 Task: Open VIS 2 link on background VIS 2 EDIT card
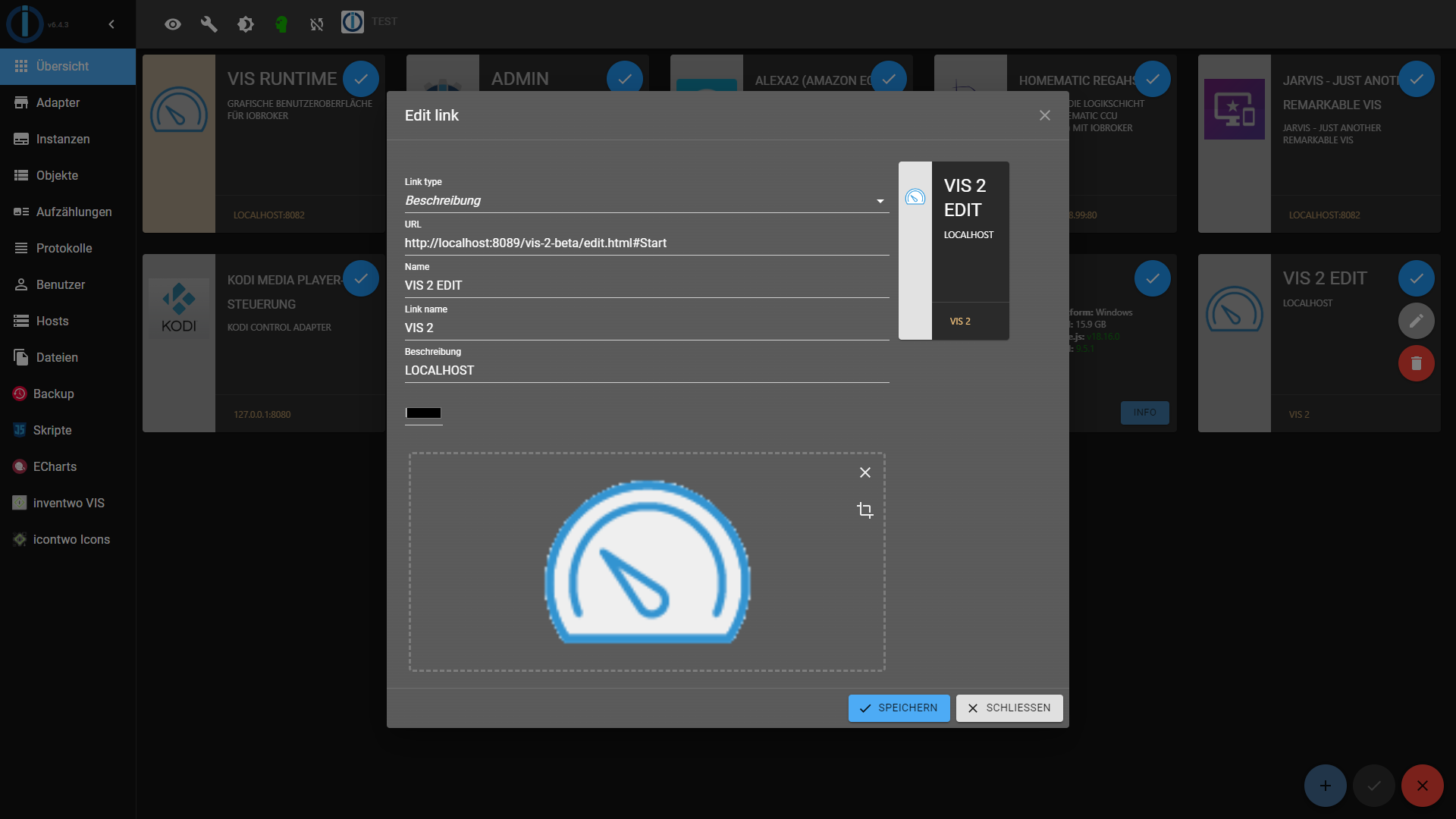(x=1299, y=415)
